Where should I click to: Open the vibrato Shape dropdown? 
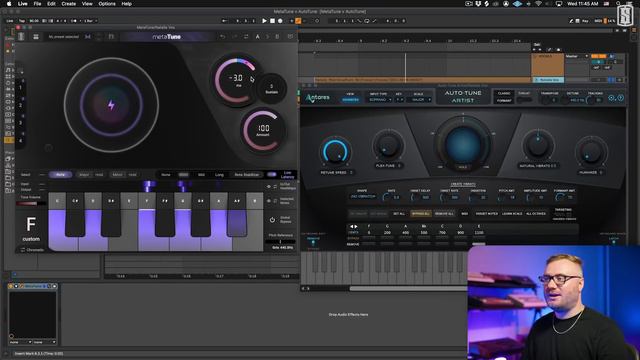click(x=362, y=197)
